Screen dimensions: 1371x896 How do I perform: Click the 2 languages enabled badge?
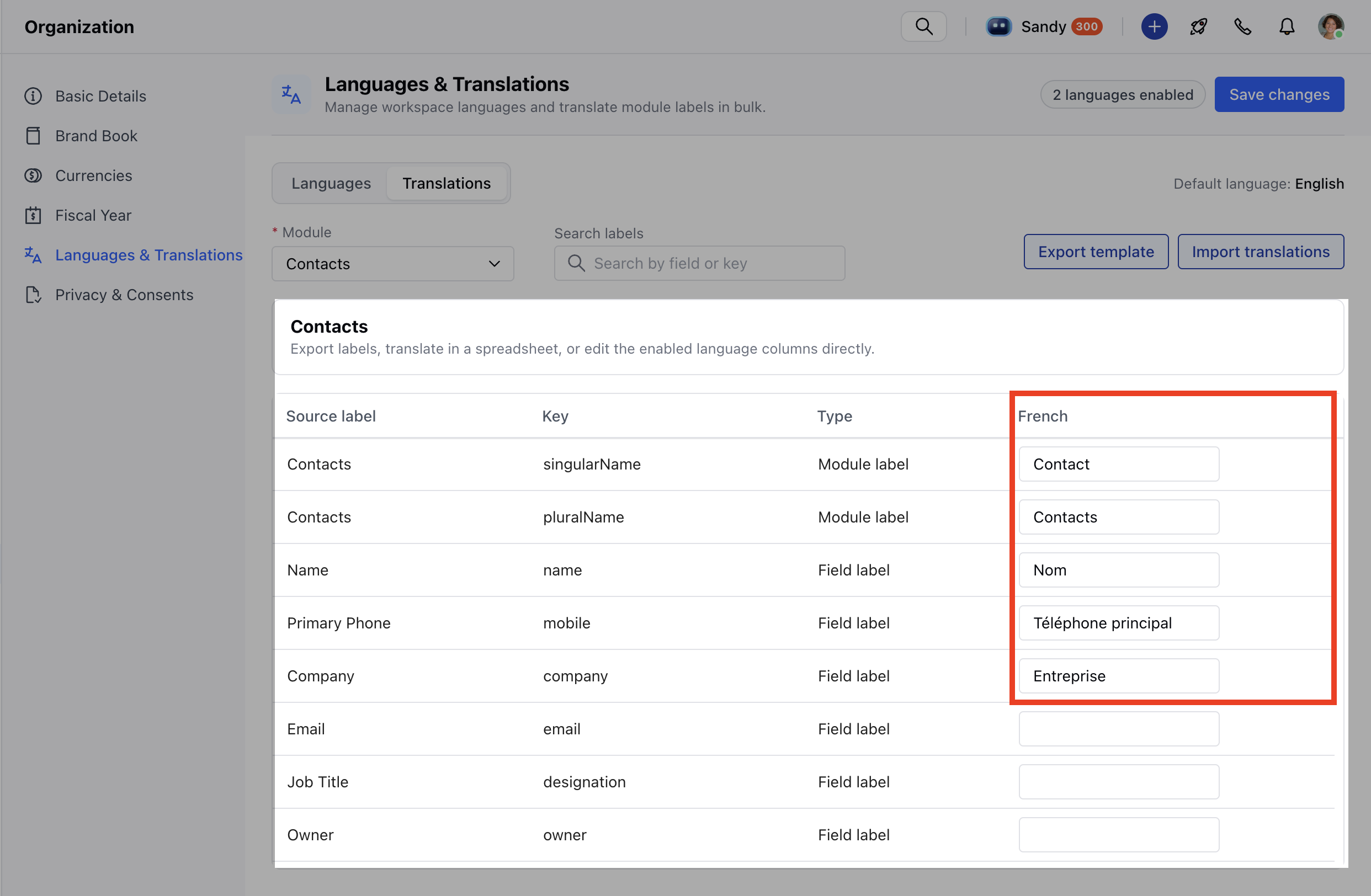coord(1123,95)
